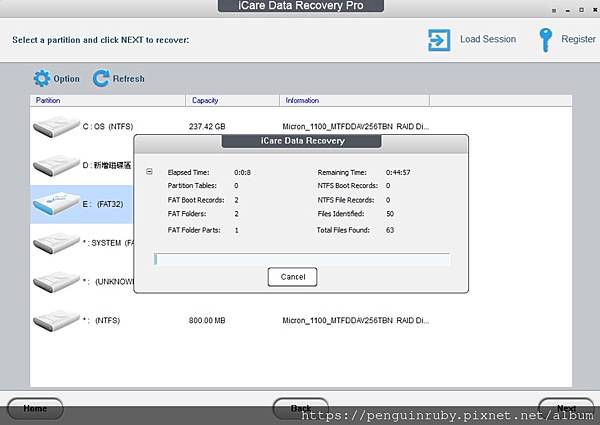Click the 'FAT Boot Records:' label
The width and height of the screenshot is (600, 425).
click(196, 200)
